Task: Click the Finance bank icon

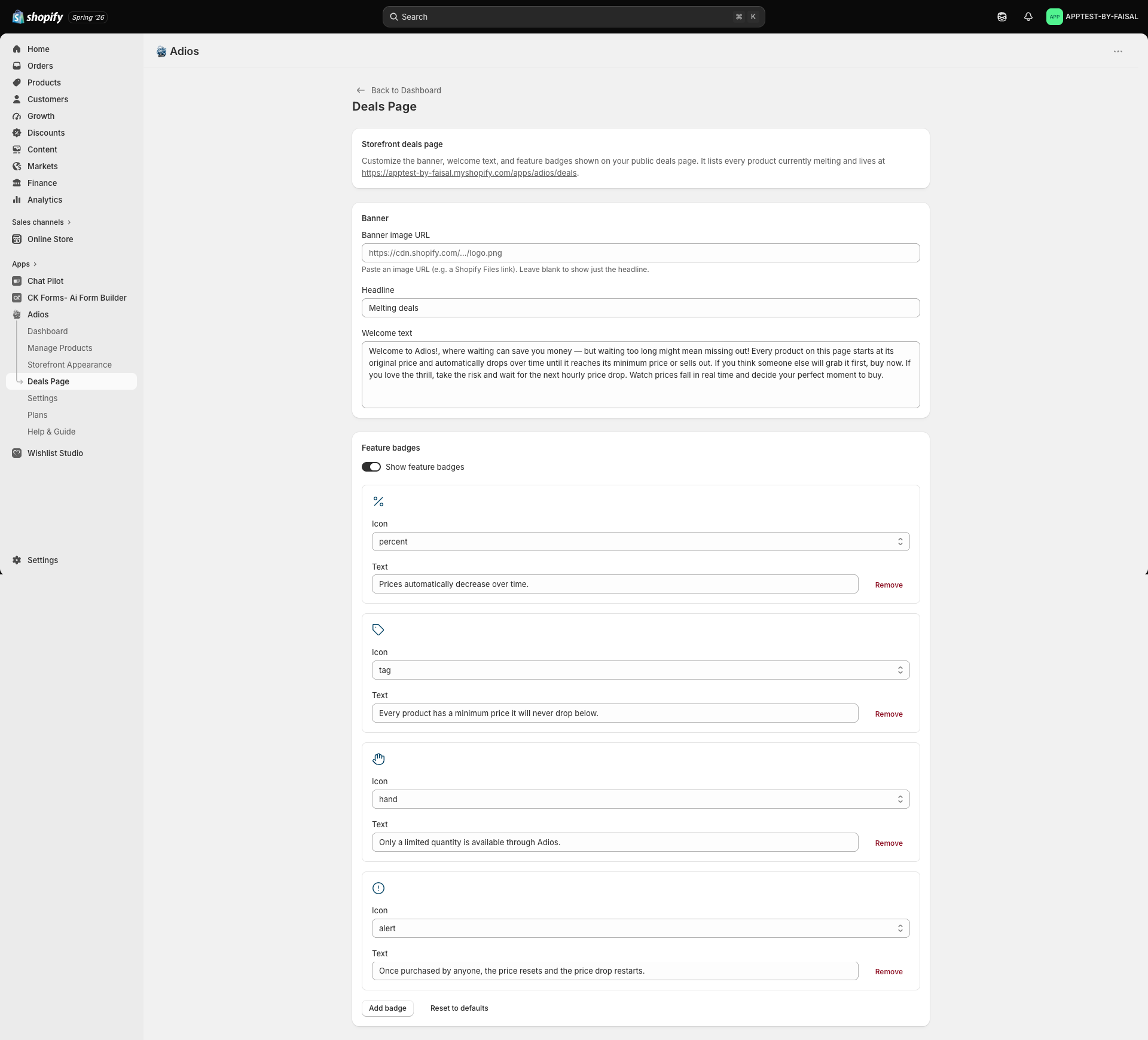Action: [17, 183]
